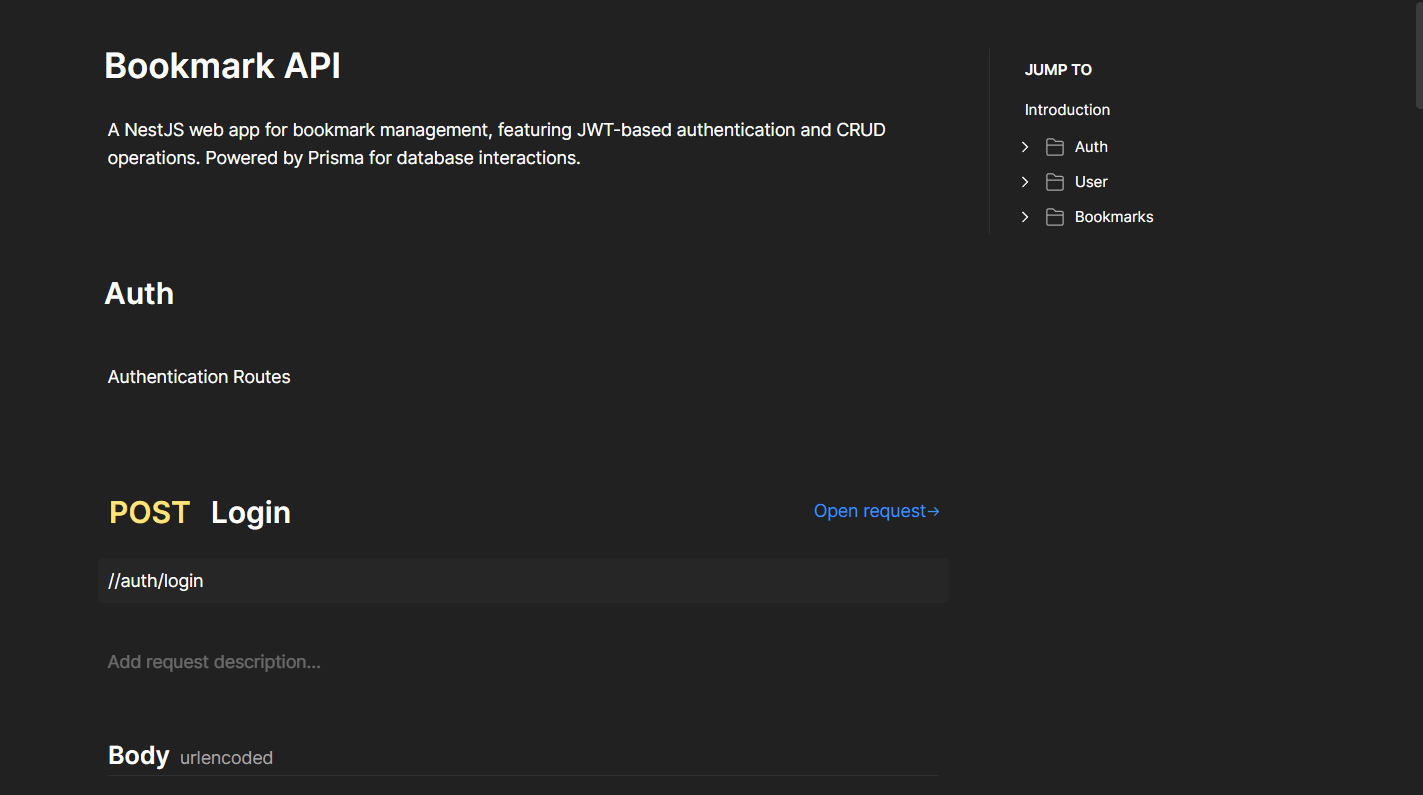Expand the Auth folder chevron

[1025, 147]
